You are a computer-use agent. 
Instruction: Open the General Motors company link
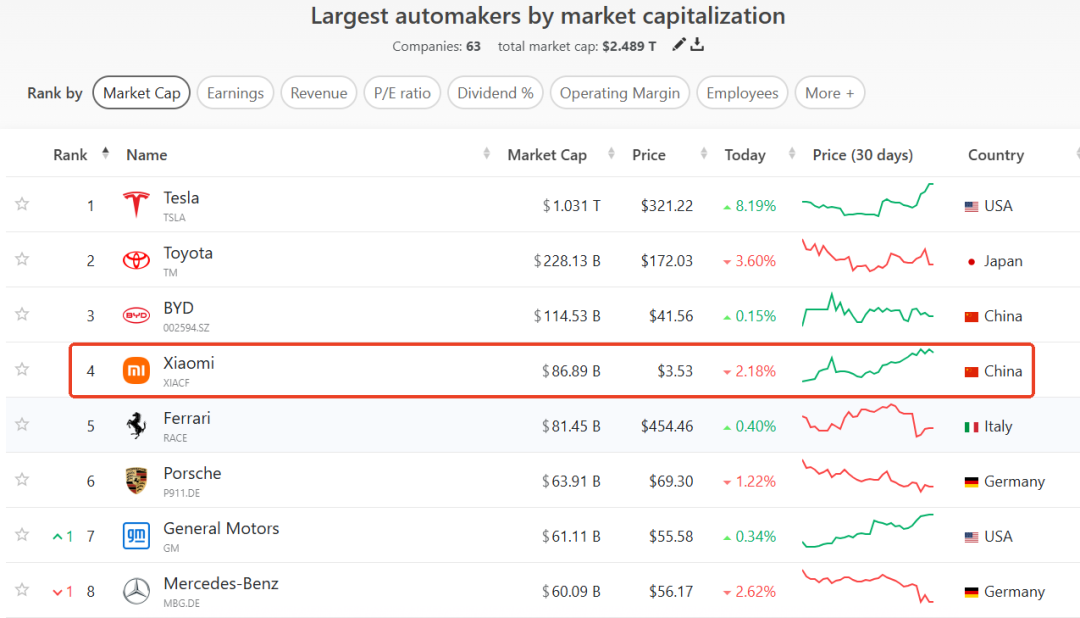tap(221, 528)
